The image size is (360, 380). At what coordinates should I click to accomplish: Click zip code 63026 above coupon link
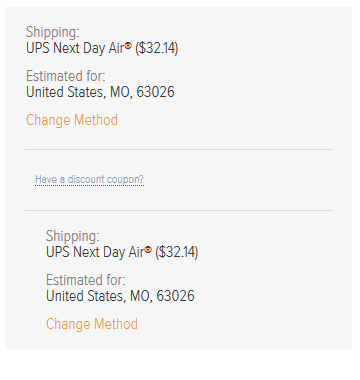tap(155, 92)
